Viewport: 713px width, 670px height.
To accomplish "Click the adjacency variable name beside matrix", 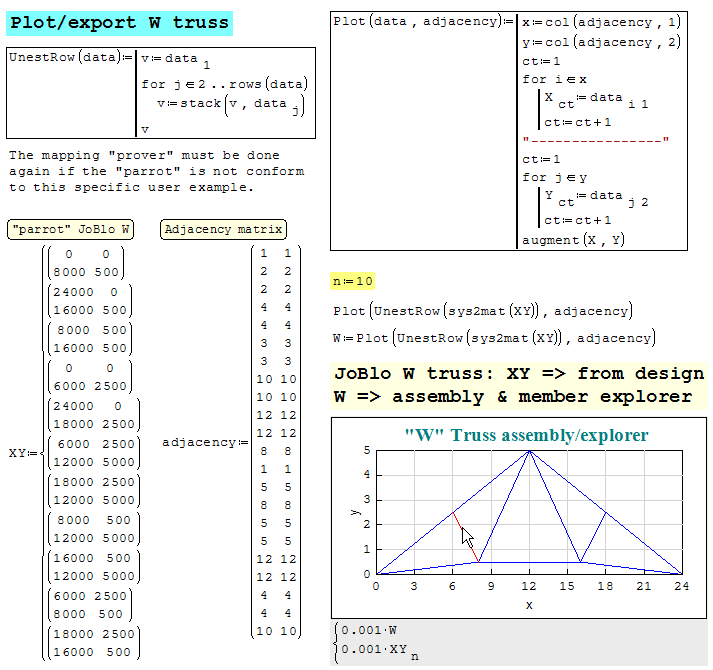I will [200, 442].
